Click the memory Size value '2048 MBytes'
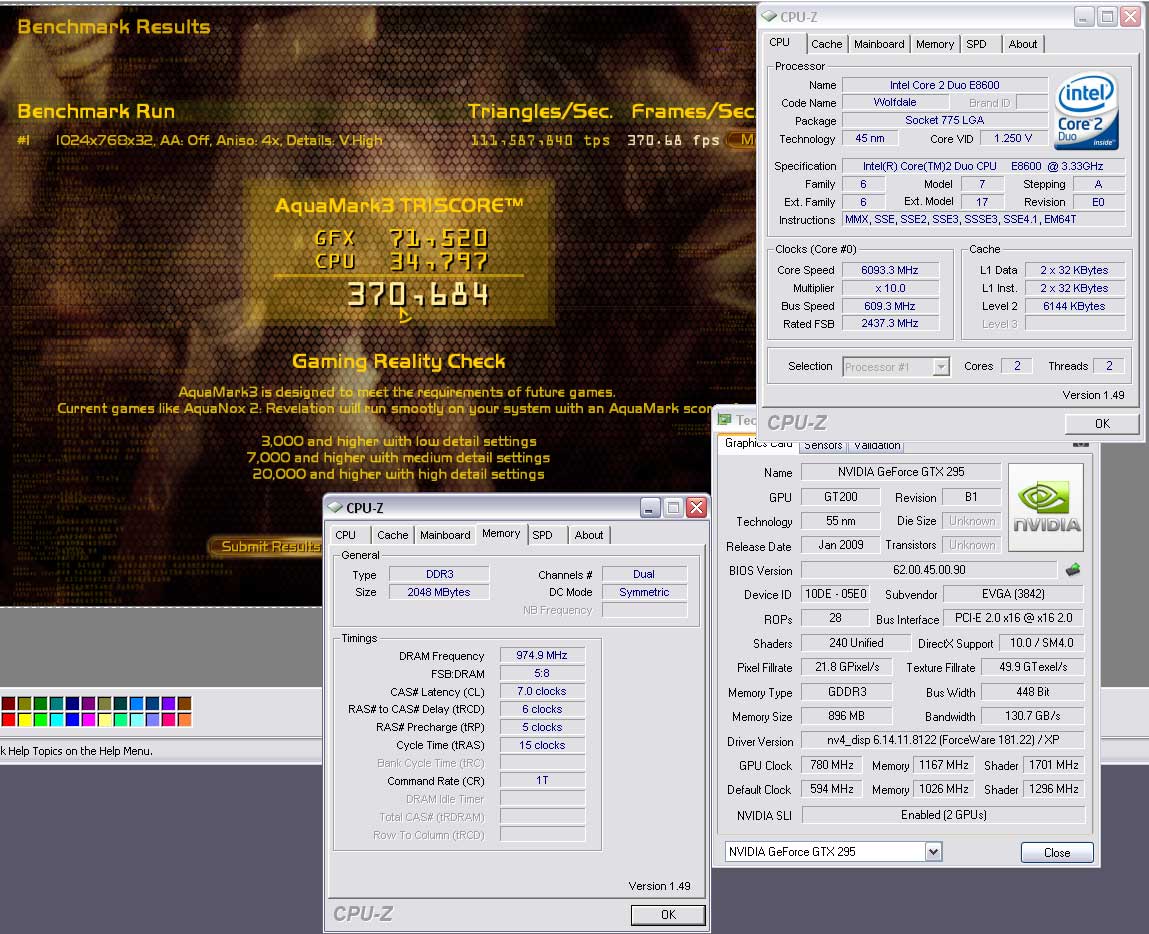Screen dimensions: 1149x934 click(x=439, y=592)
